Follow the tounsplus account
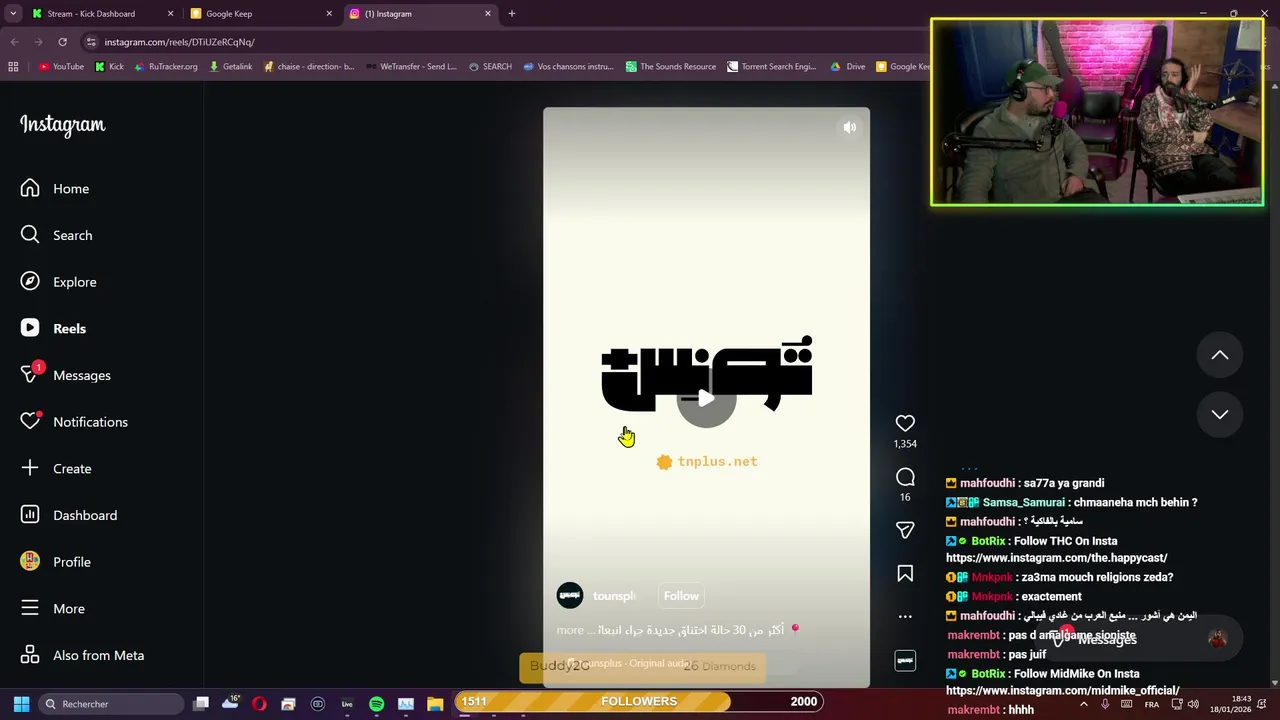Viewport: 1280px width, 720px height. tap(681, 596)
